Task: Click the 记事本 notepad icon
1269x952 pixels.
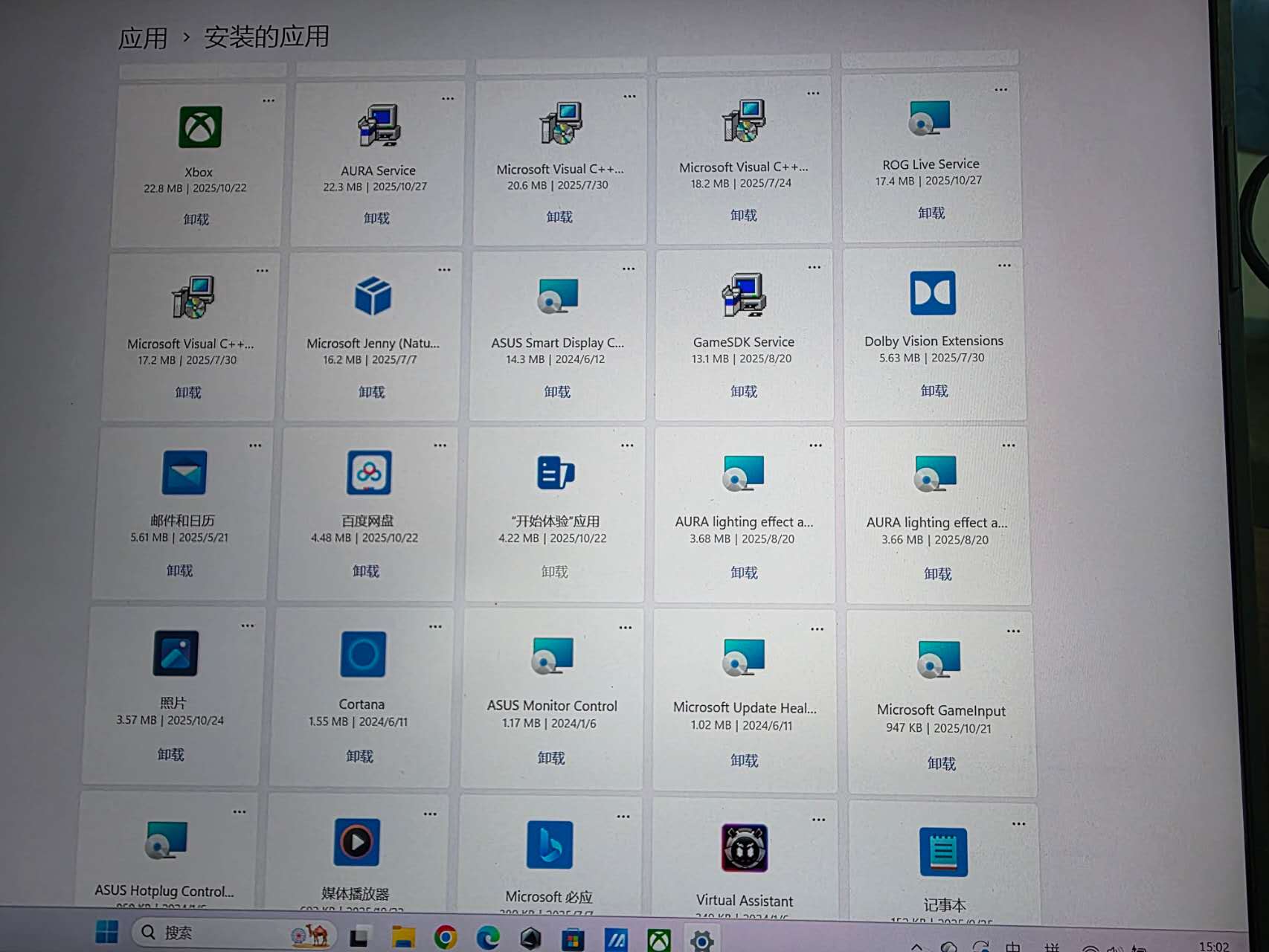Action: pyautogui.click(x=943, y=852)
